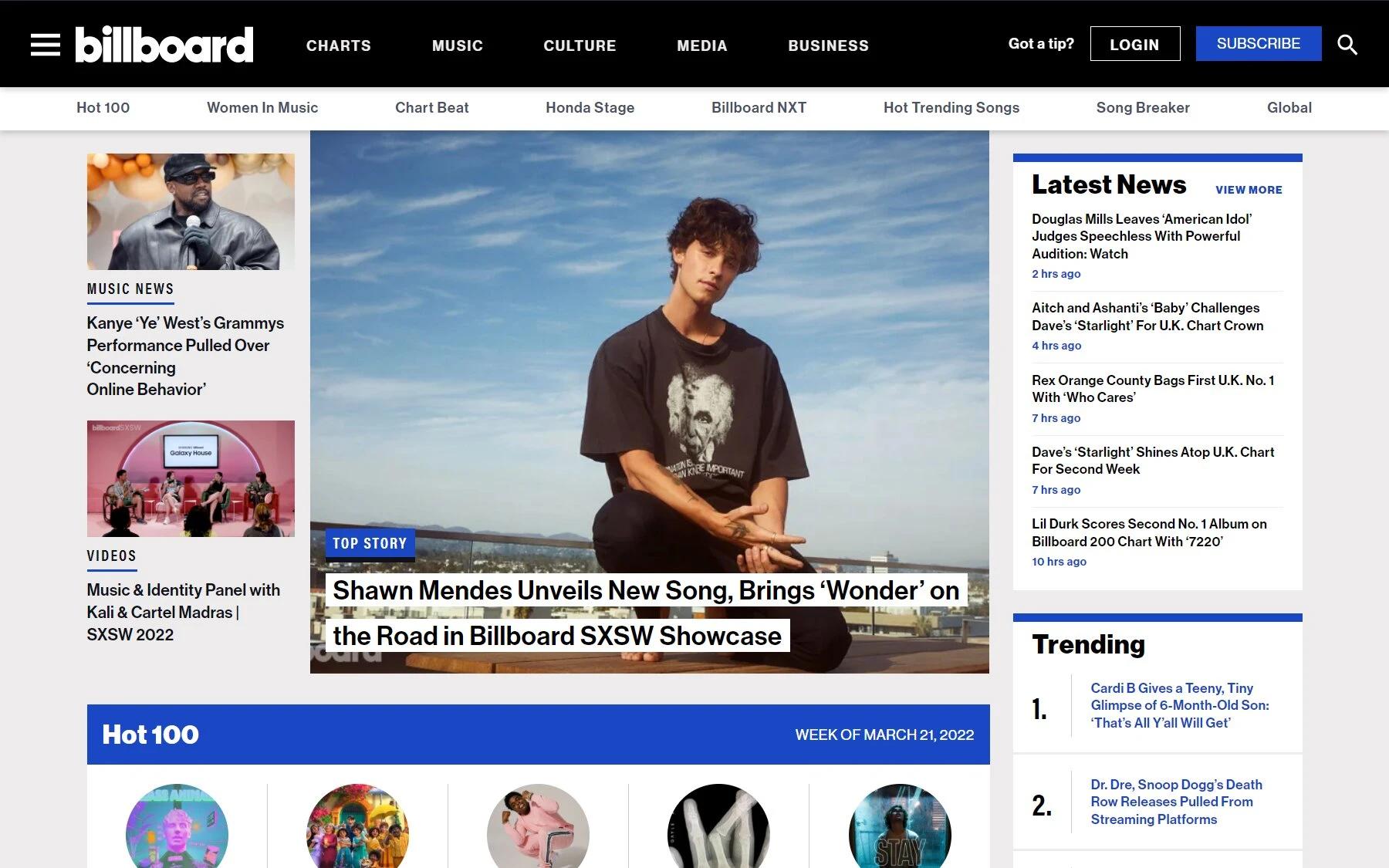Go to Women In Music tab
This screenshot has height=868, width=1389.
tap(262, 108)
